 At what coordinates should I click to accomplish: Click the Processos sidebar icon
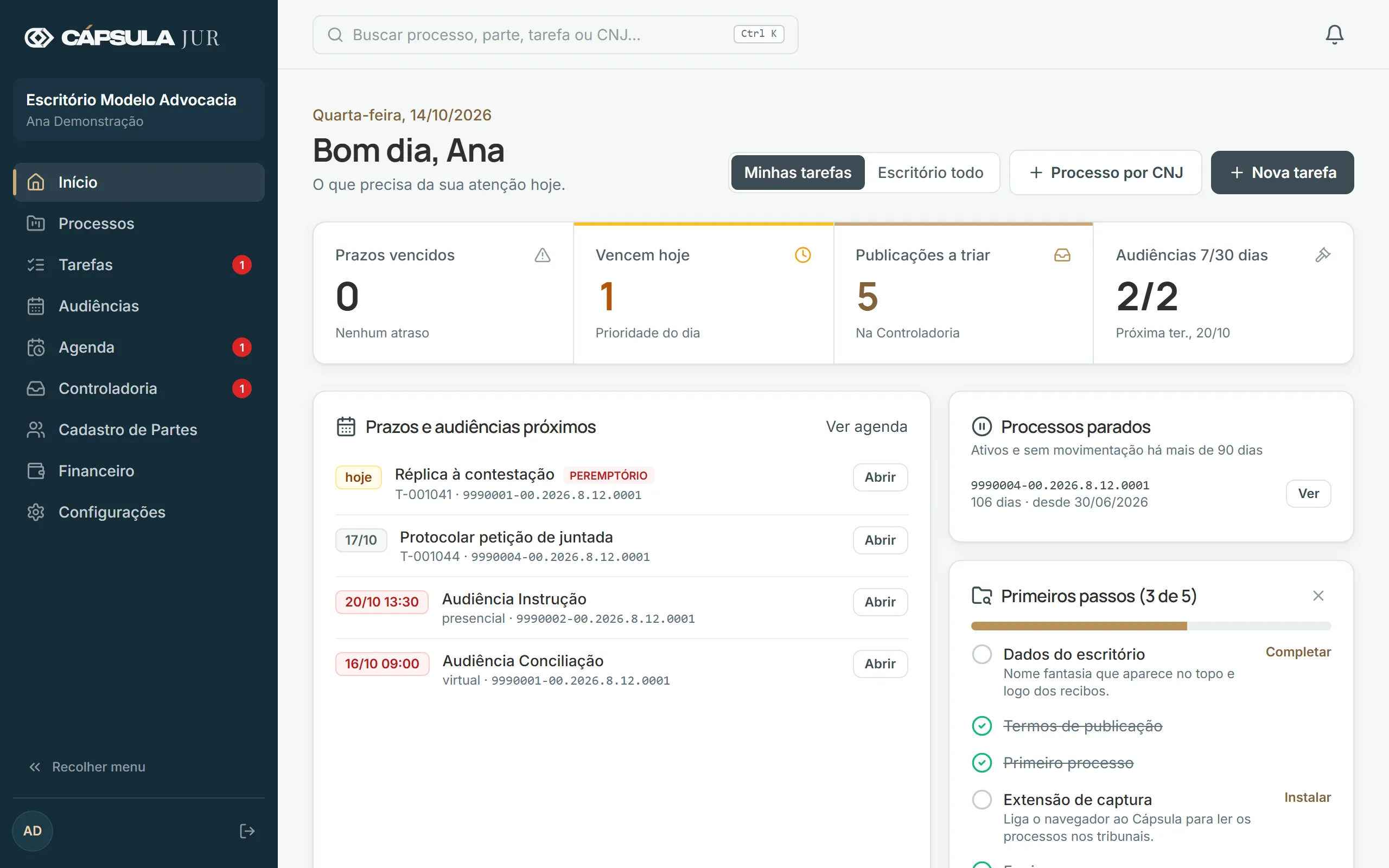pos(36,224)
